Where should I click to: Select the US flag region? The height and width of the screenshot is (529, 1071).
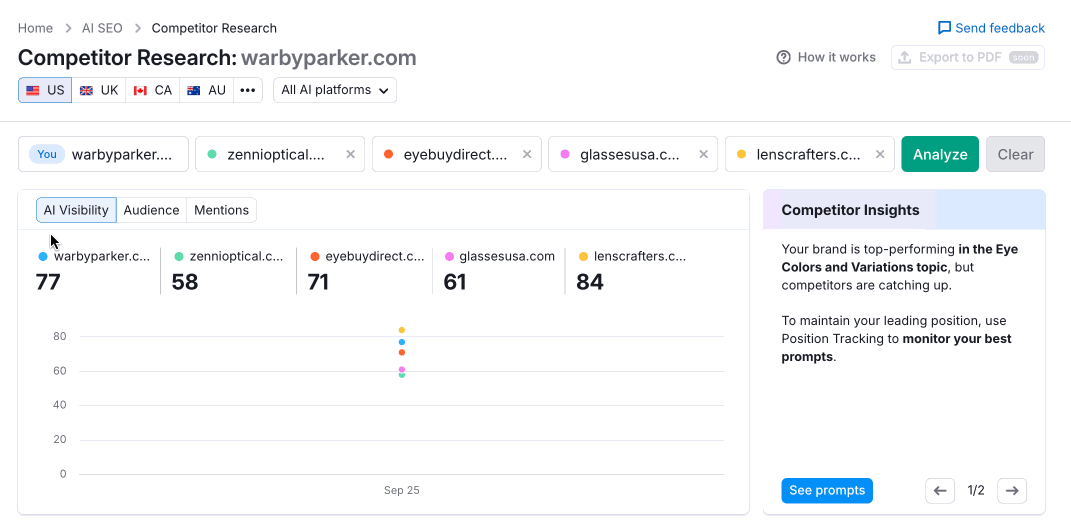pos(45,90)
